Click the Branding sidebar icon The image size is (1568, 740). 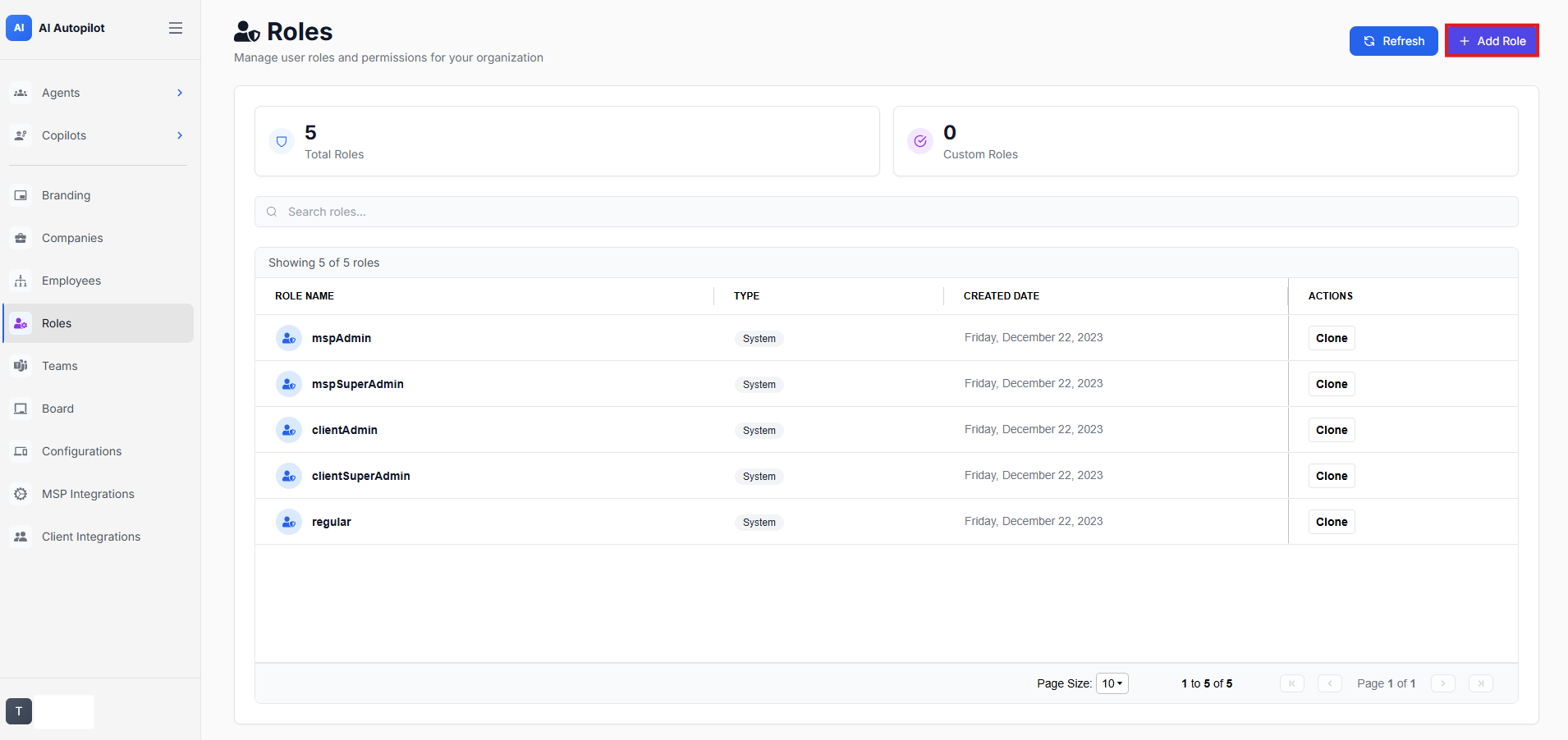pos(21,195)
